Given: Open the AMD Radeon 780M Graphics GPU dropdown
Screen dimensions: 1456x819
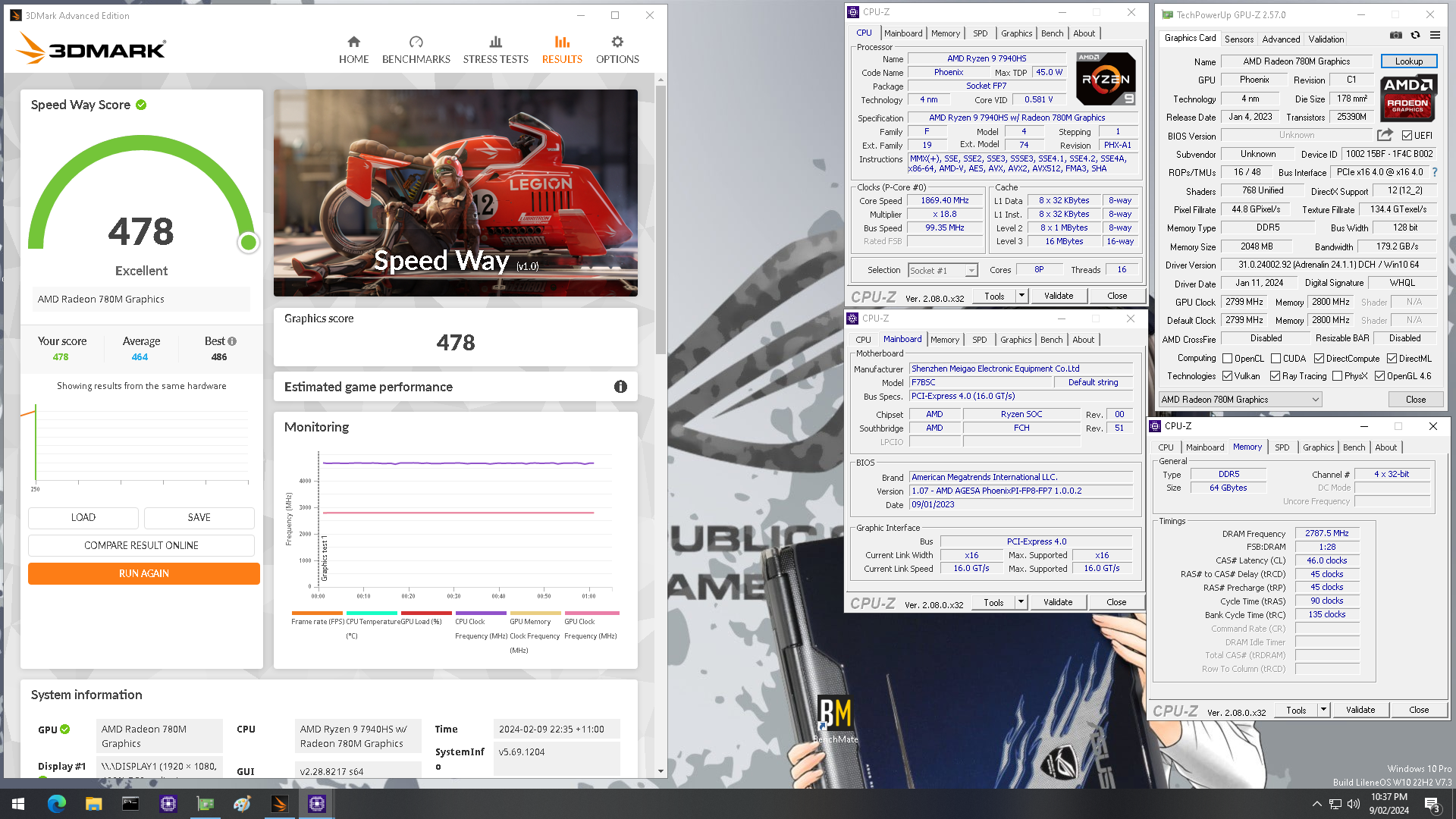Looking at the screenshot, I should coord(1240,400).
